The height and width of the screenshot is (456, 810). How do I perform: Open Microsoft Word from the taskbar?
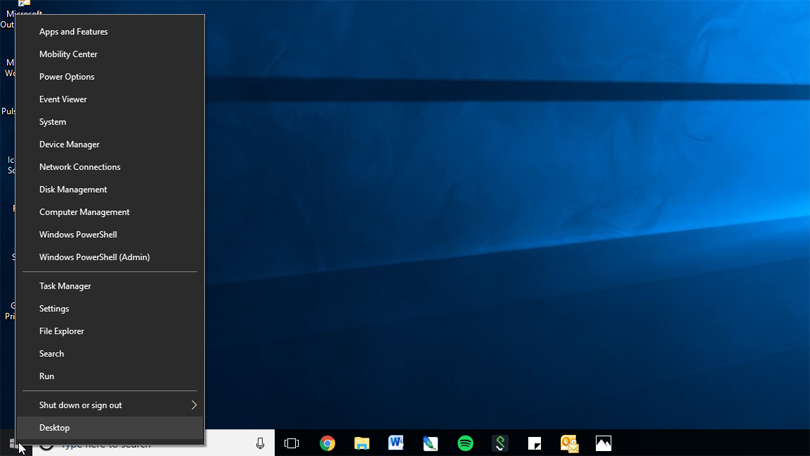point(396,443)
